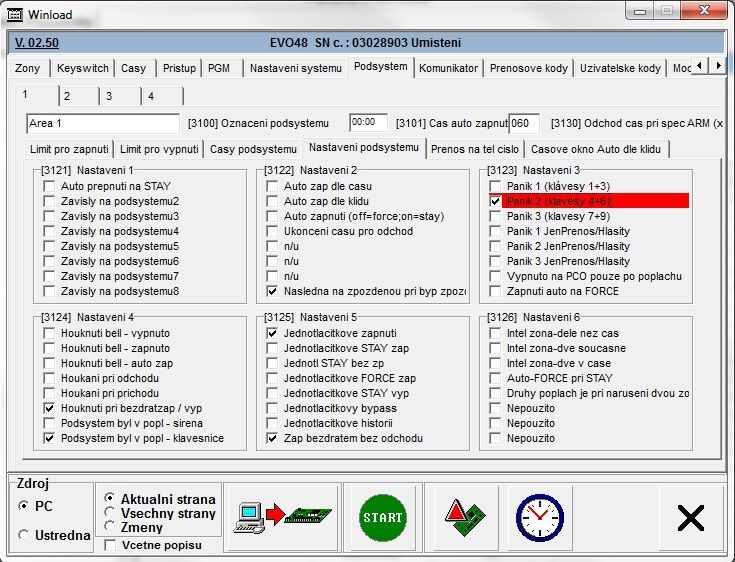
Task: Enable Auto prepnuti na STAY checkbox
Action: (49, 186)
